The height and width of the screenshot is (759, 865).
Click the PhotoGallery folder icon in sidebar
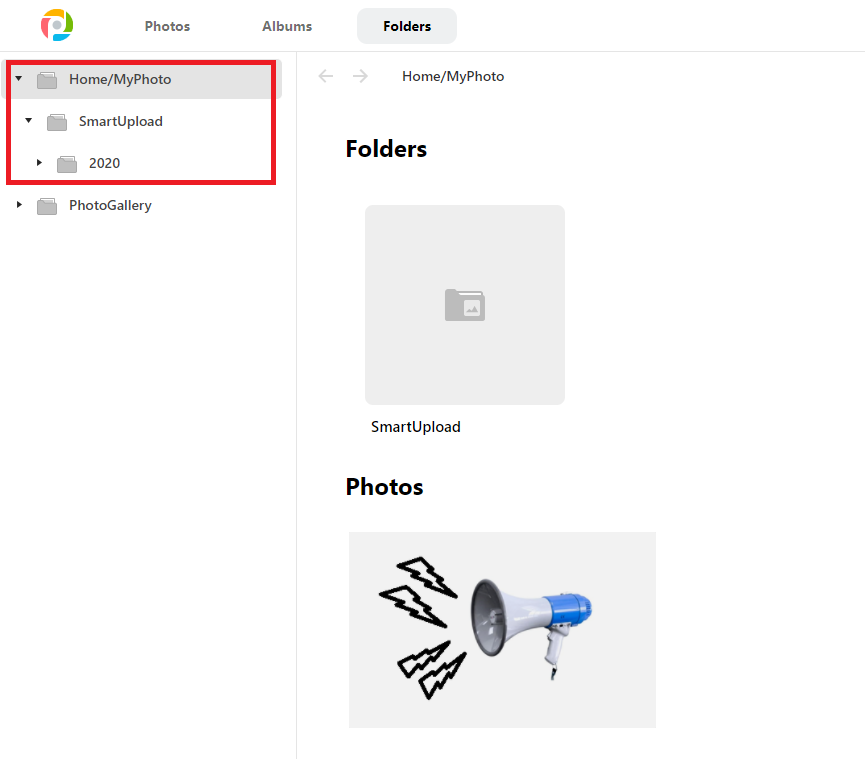coord(47,206)
